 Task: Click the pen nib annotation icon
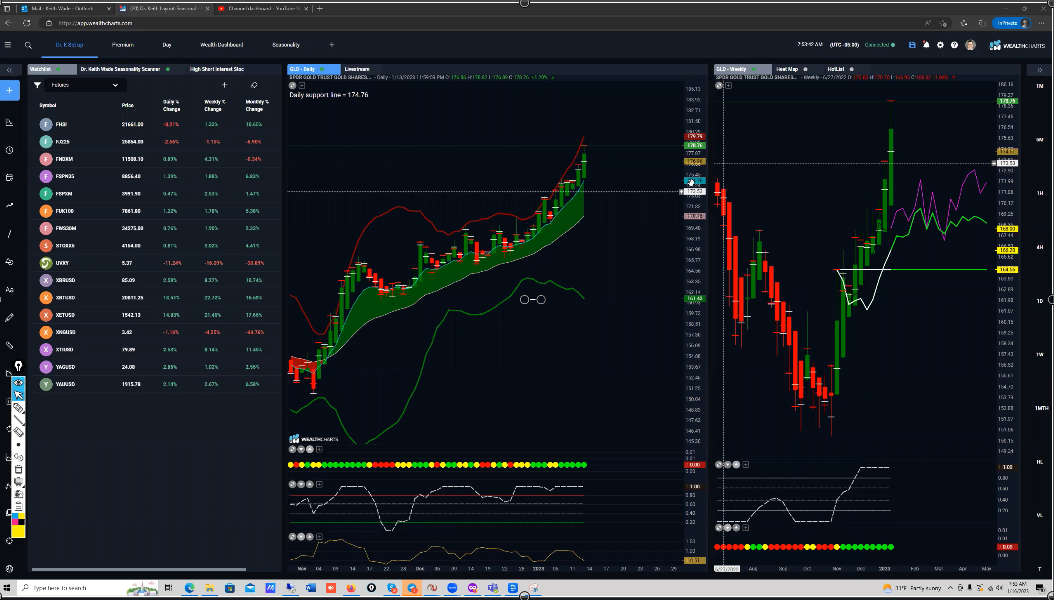[x=19, y=368]
